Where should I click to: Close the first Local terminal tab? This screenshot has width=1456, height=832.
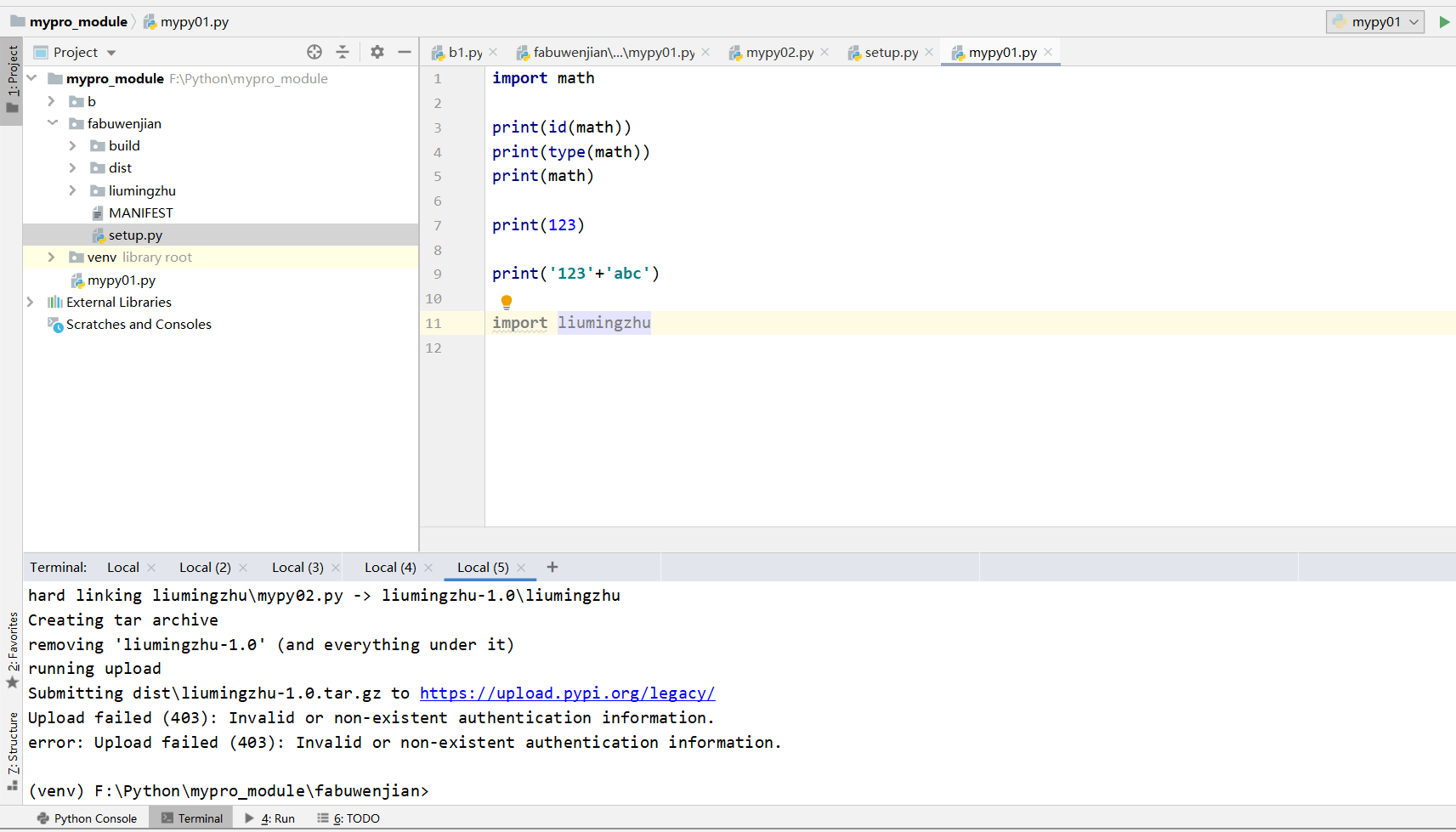tap(151, 568)
